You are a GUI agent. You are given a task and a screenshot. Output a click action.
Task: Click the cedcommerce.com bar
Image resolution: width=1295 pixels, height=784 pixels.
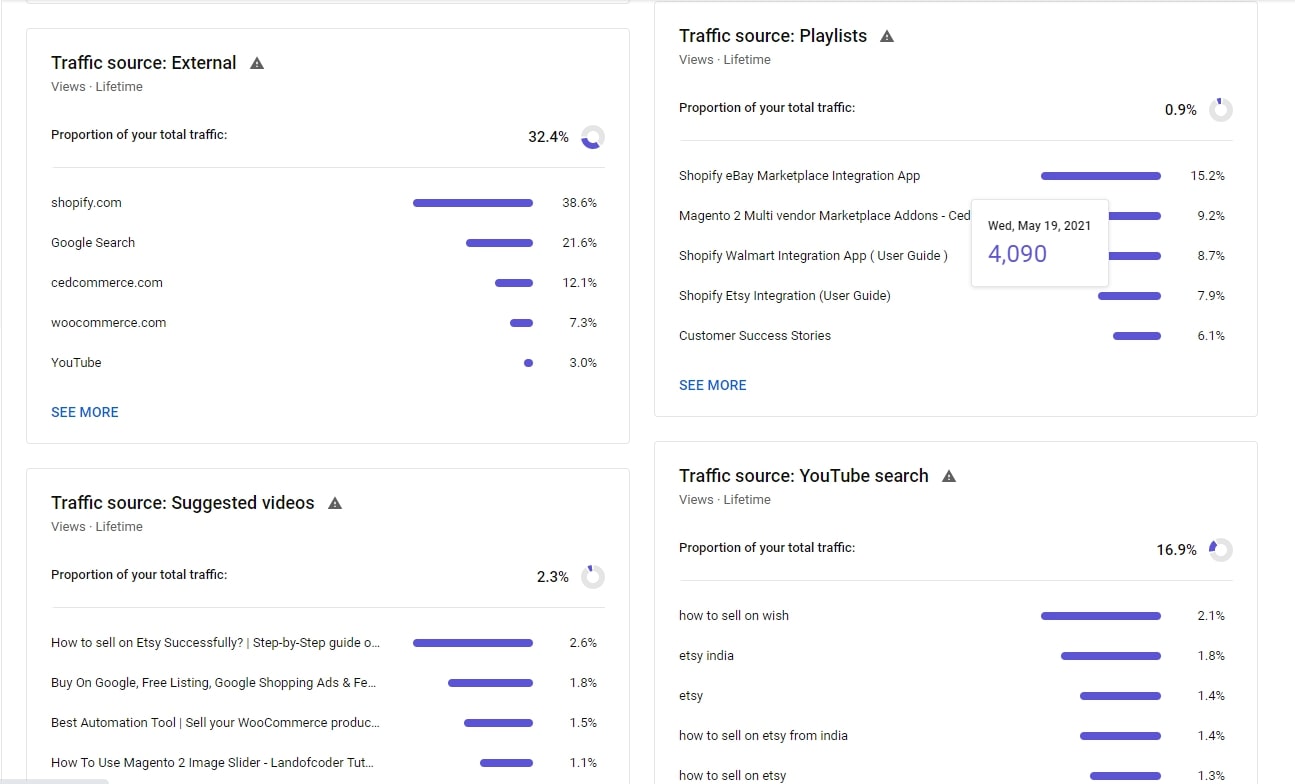click(514, 283)
